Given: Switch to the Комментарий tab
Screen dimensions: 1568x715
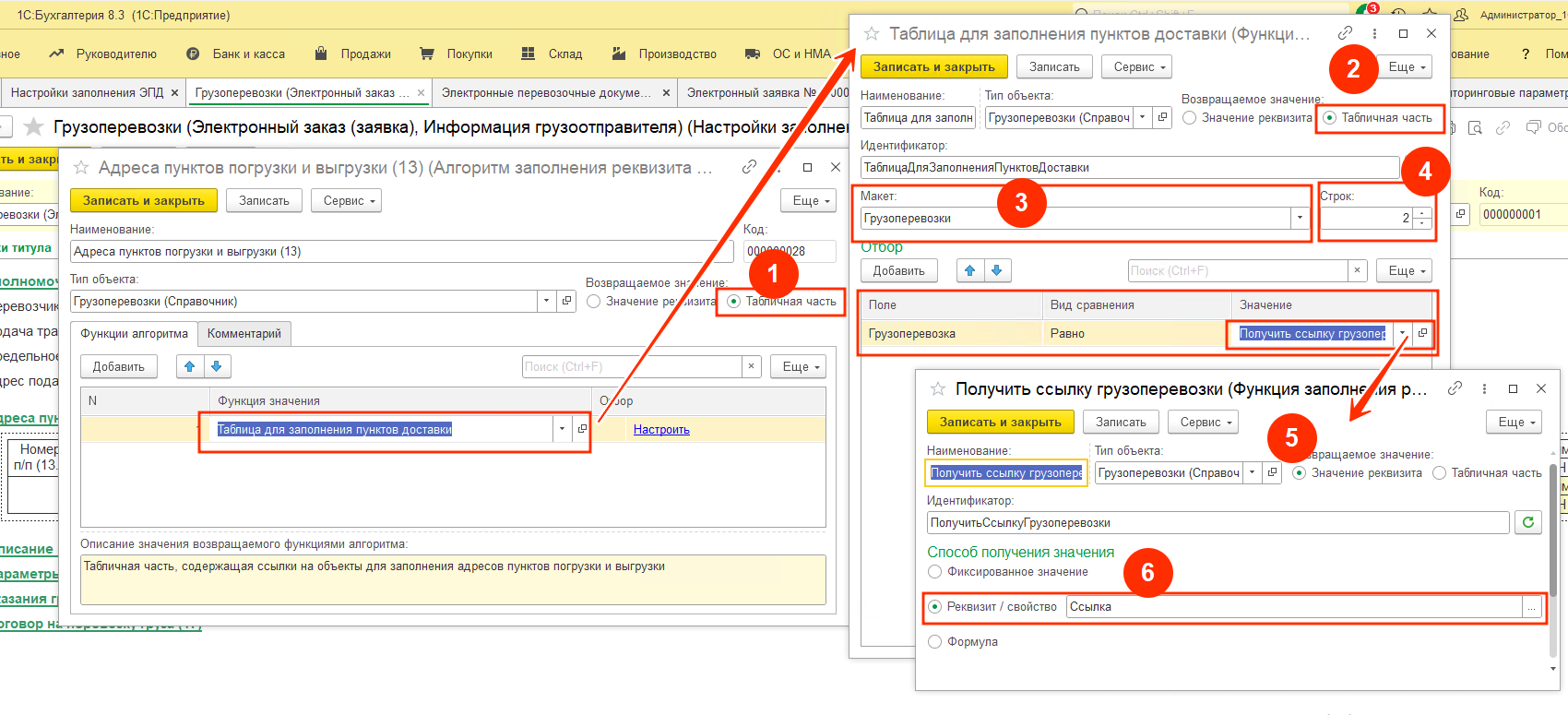Looking at the screenshot, I should [x=244, y=333].
